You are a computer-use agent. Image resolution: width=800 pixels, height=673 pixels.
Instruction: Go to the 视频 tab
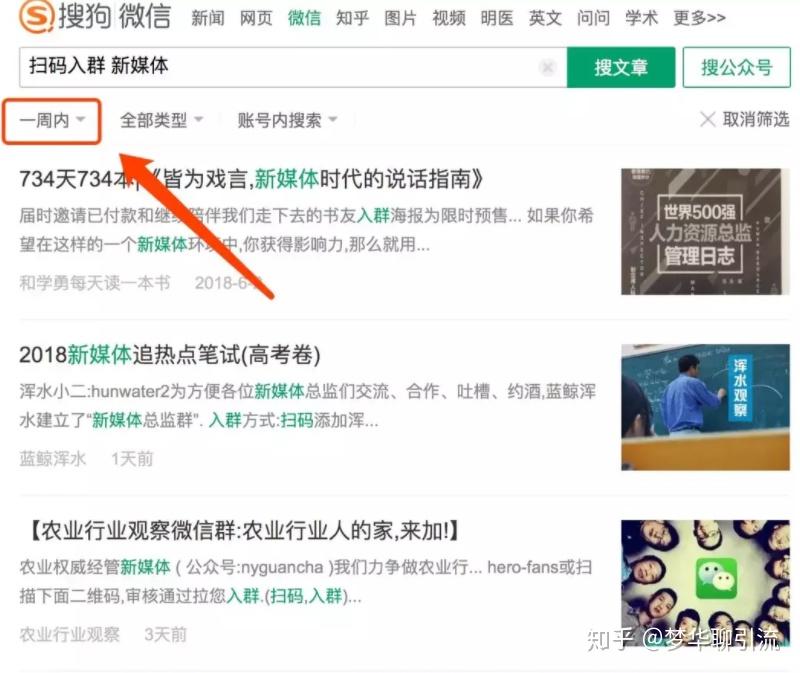click(448, 18)
